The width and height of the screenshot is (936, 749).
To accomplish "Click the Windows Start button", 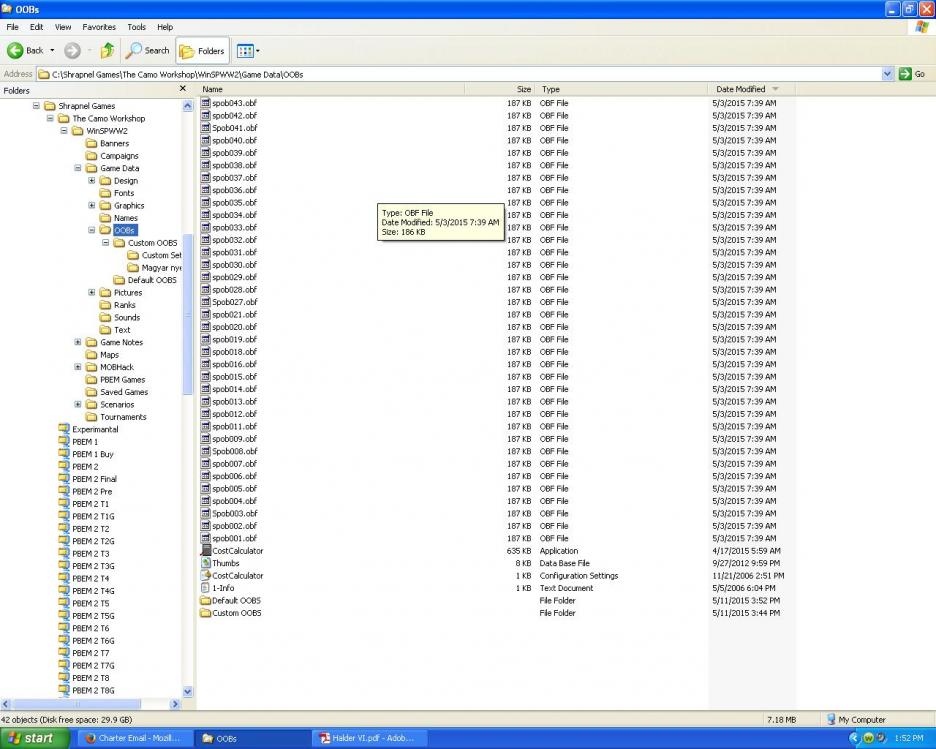I will tap(35, 738).
